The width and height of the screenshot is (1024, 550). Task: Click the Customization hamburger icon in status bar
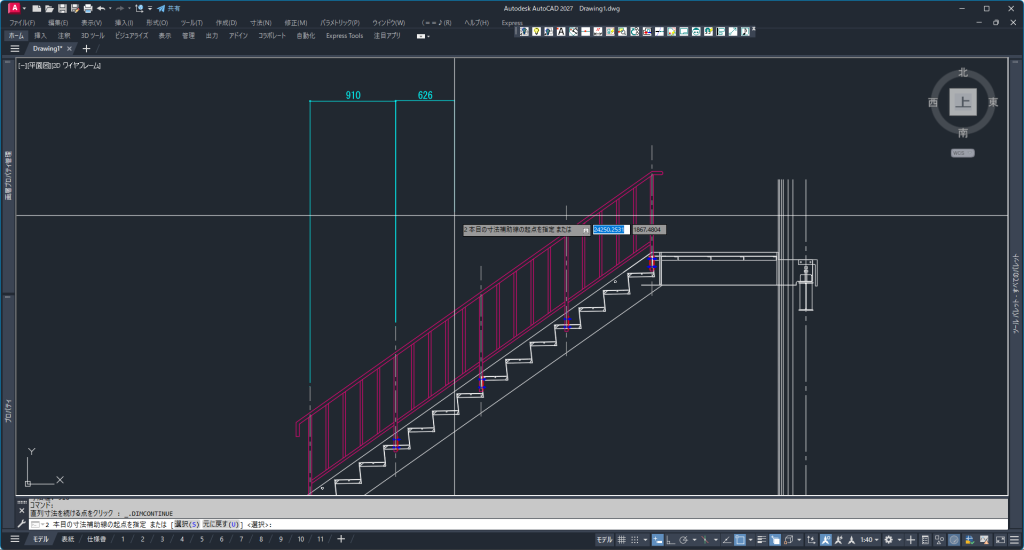tap(1011, 540)
